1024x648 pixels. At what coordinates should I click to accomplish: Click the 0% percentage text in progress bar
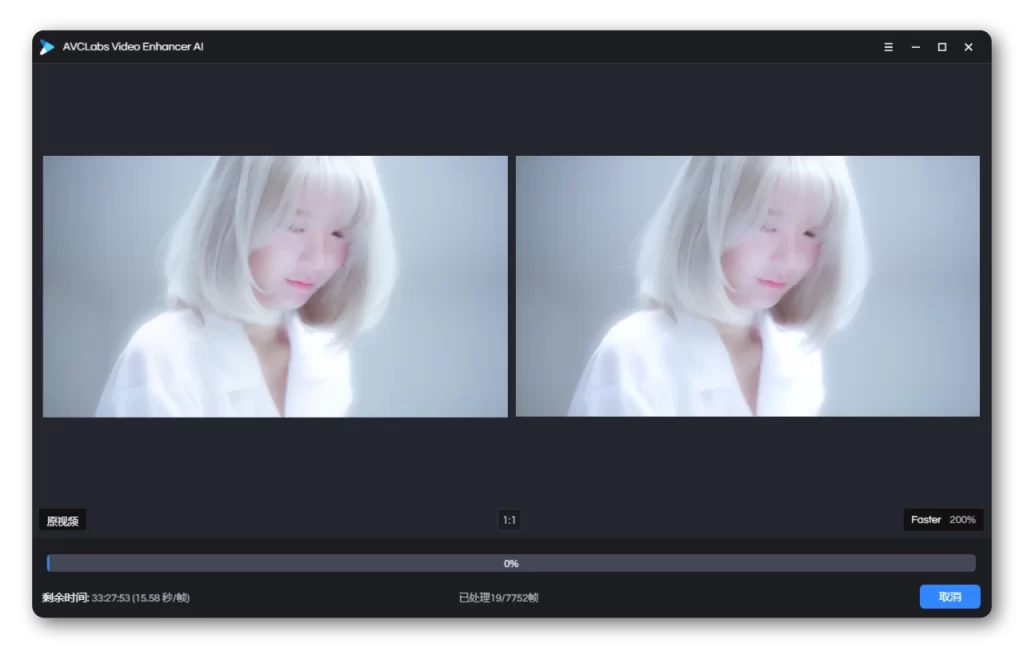pyautogui.click(x=511, y=564)
